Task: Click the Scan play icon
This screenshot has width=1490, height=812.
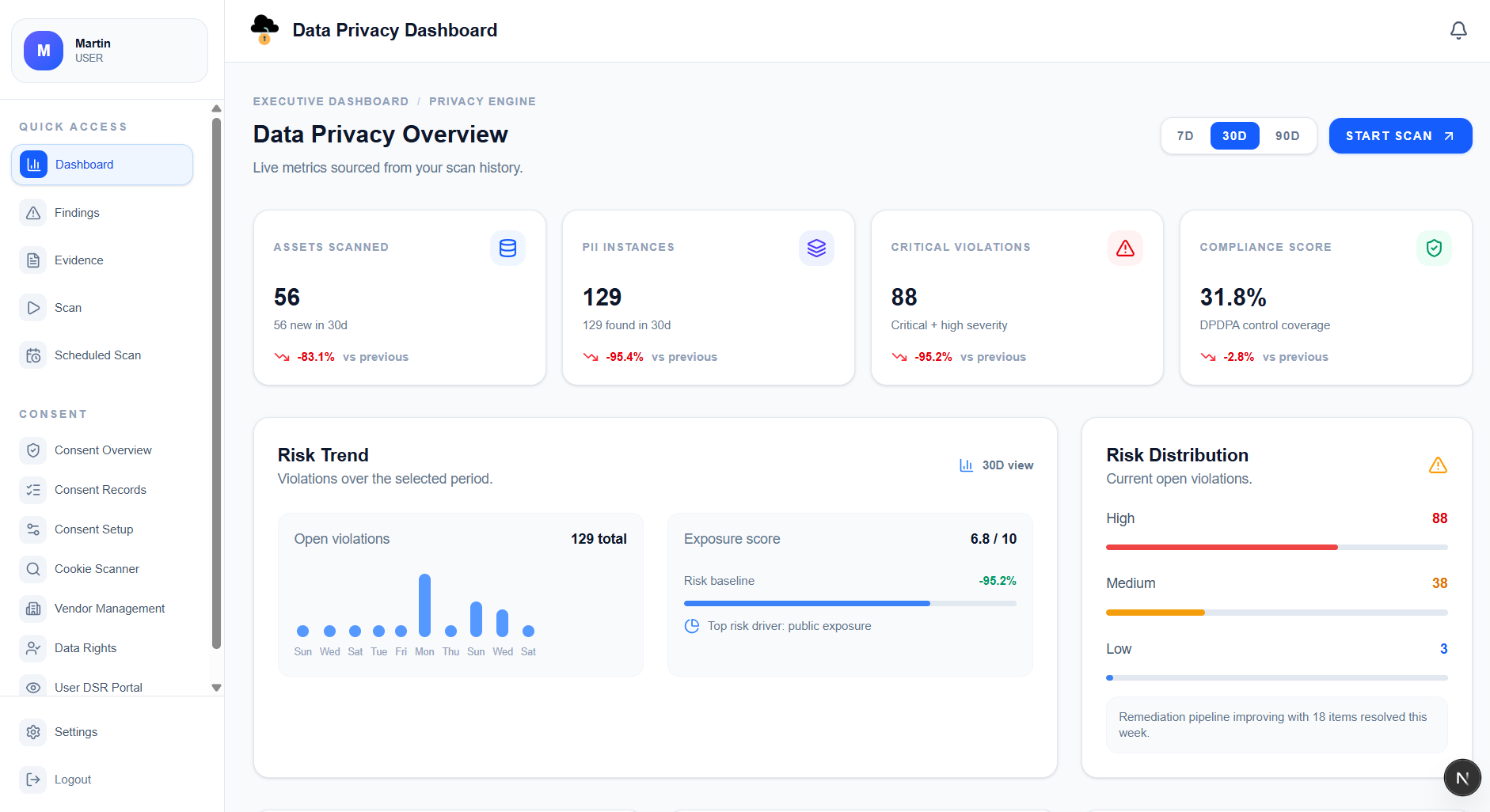Action: 33,308
